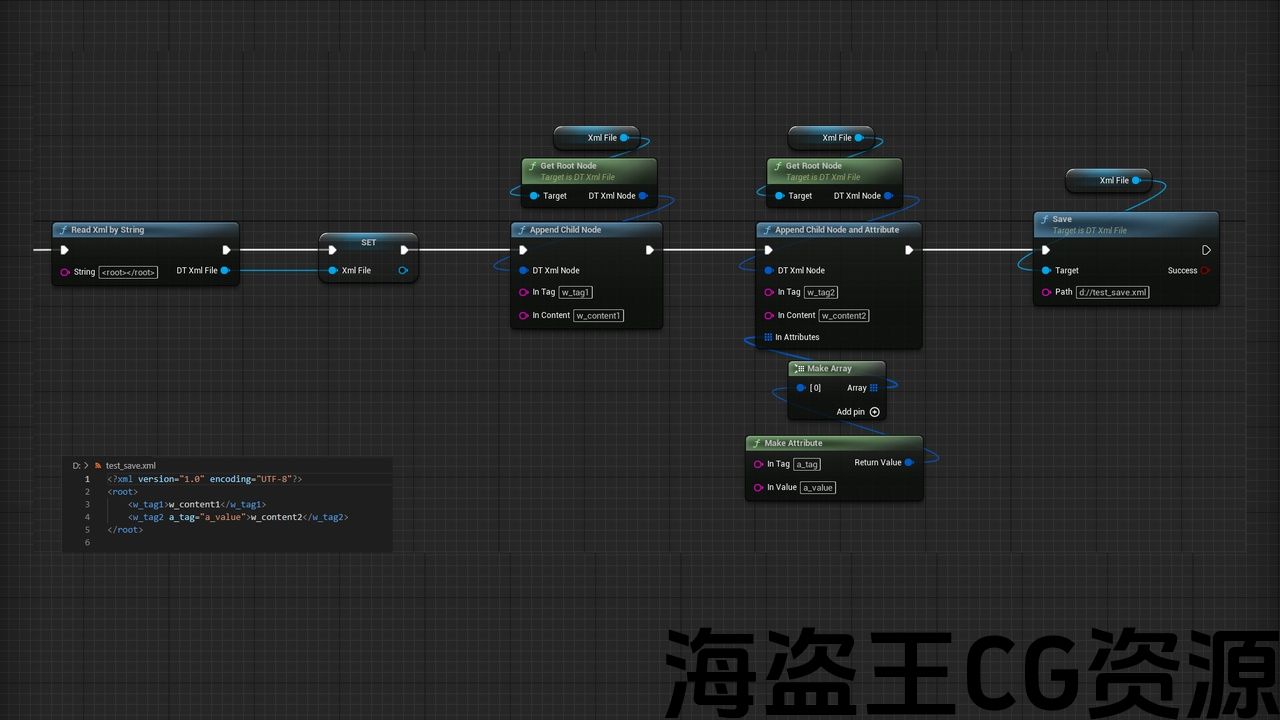Click DT Xml File output pin
Screen dimensions: 1280x720
[x=225, y=270]
